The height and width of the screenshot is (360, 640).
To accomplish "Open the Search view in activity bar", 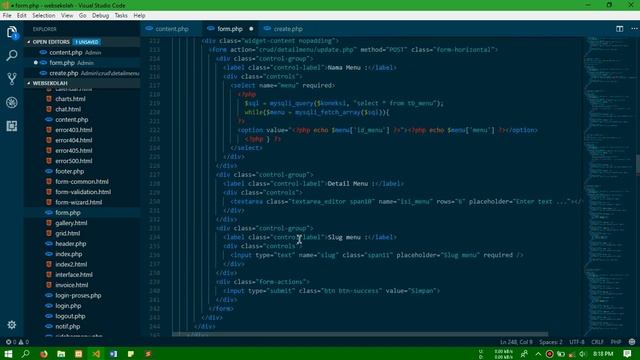I will click(12, 55).
